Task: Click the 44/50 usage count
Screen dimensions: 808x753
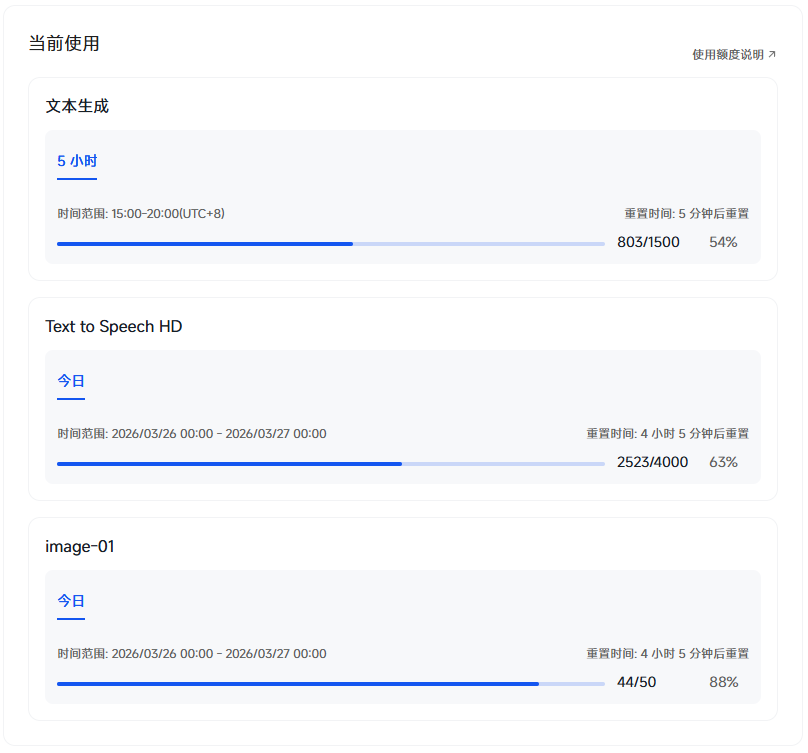Action: pyautogui.click(x=636, y=682)
